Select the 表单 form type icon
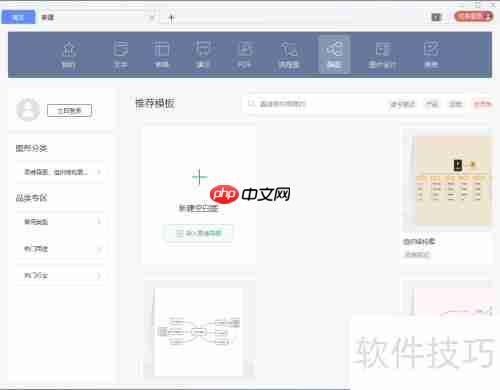500x390 pixels. point(431,55)
